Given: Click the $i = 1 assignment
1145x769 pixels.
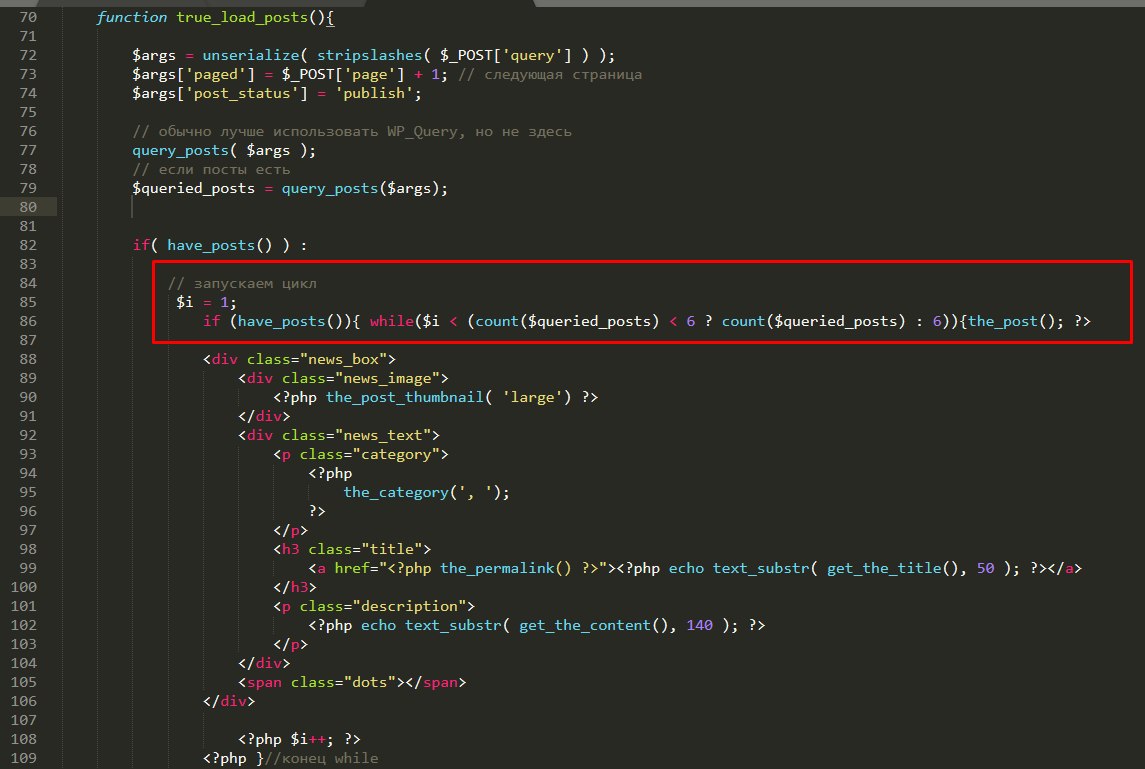Looking at the screenshot, I should 206,302.
